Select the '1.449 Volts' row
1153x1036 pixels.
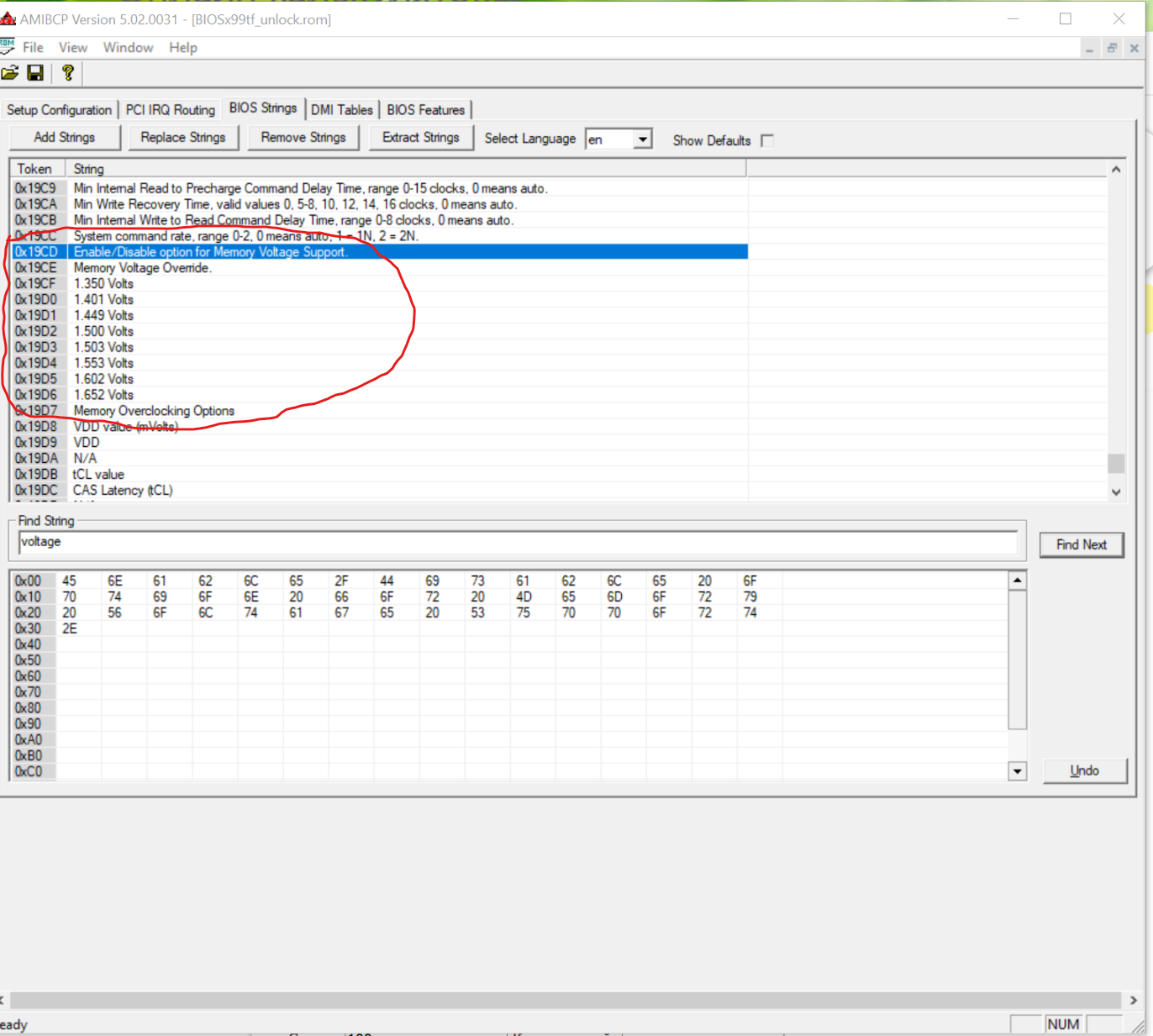(x=380, y=316)
